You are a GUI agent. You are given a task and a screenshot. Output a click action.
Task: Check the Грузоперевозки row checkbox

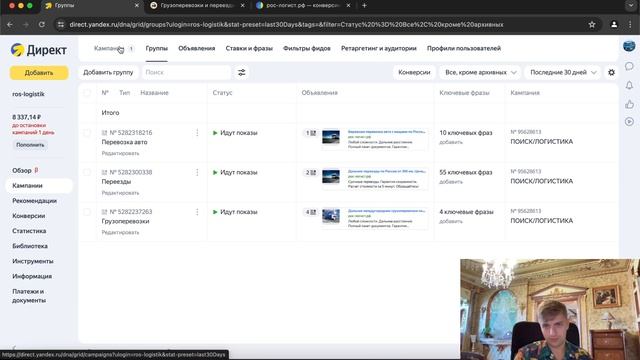[87, 212]
